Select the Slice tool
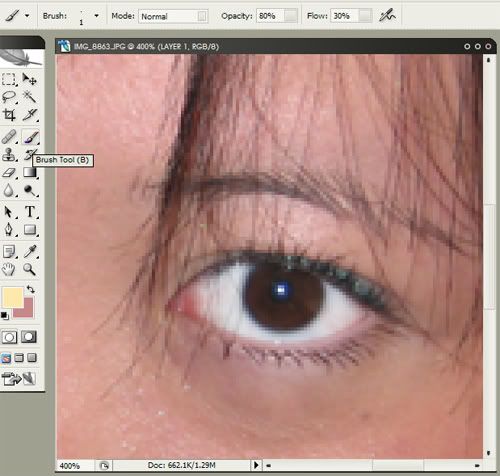The image size is (500, 476). pos(30,115)
